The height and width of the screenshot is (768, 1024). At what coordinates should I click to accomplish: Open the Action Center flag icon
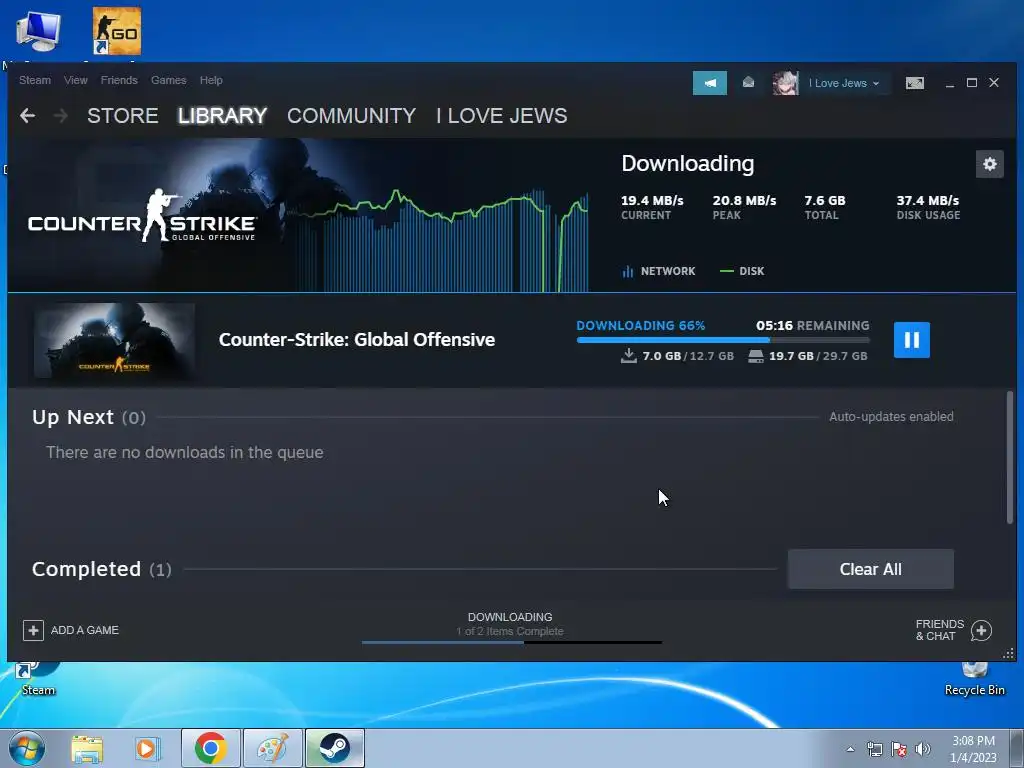tap(899, 749)
